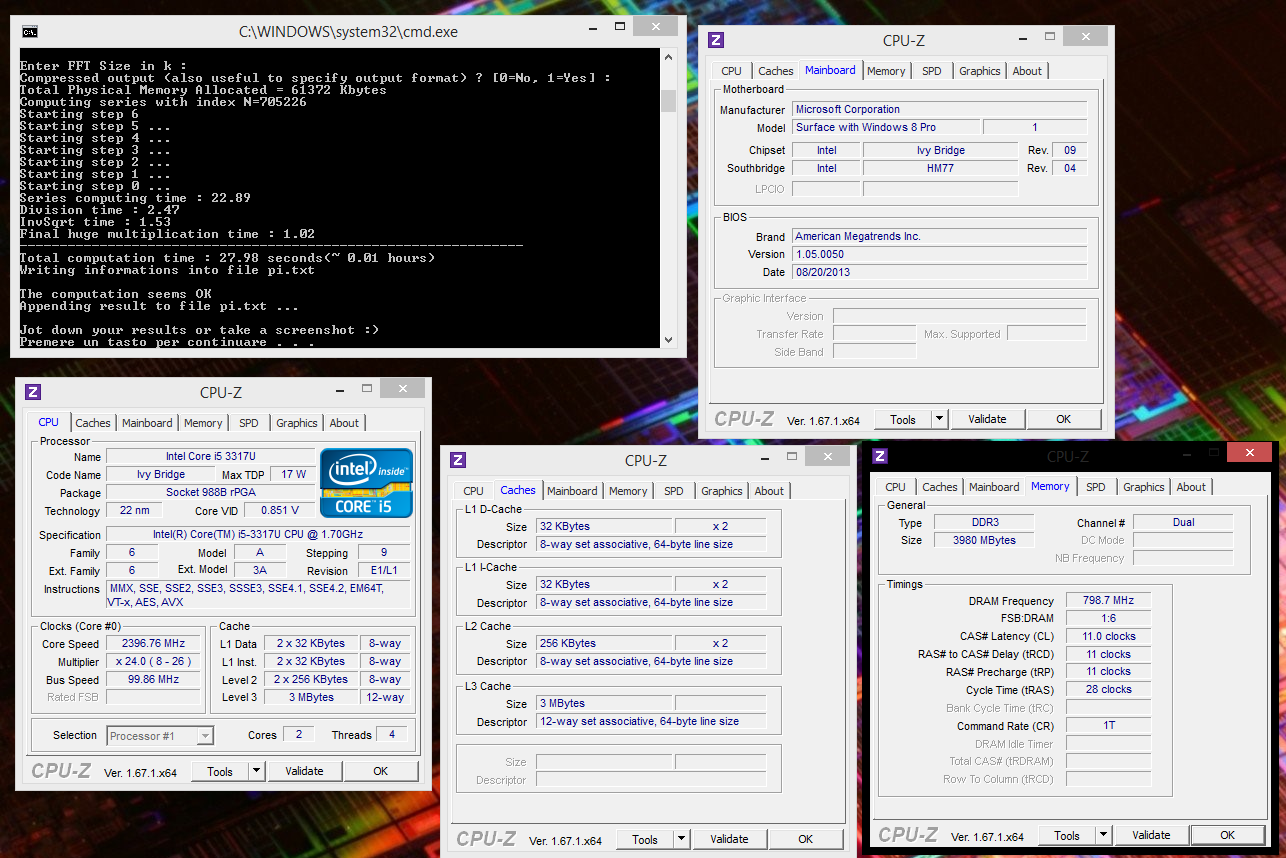Click the Total computation time line in cmd
1286x858 pixels.
(x=227, y=258)
